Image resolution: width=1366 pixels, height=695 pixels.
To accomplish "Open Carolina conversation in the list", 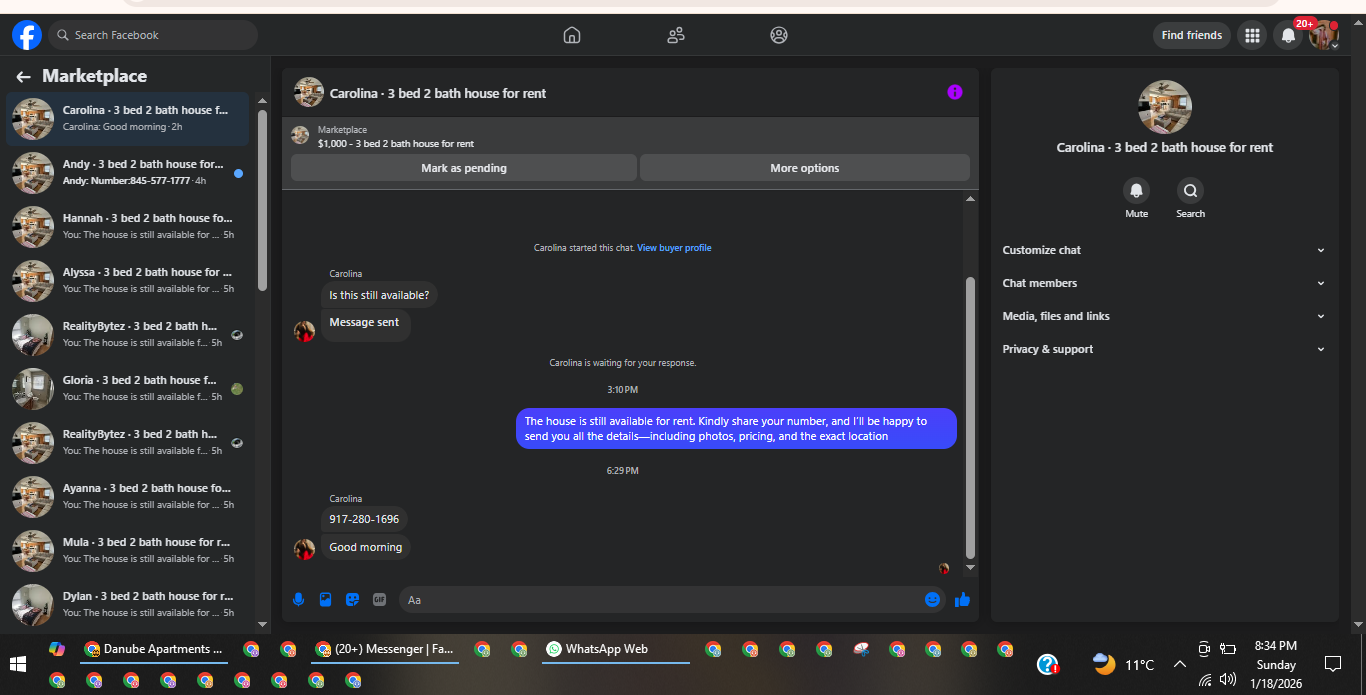I will pyautogui.click(x=128, y=119).
